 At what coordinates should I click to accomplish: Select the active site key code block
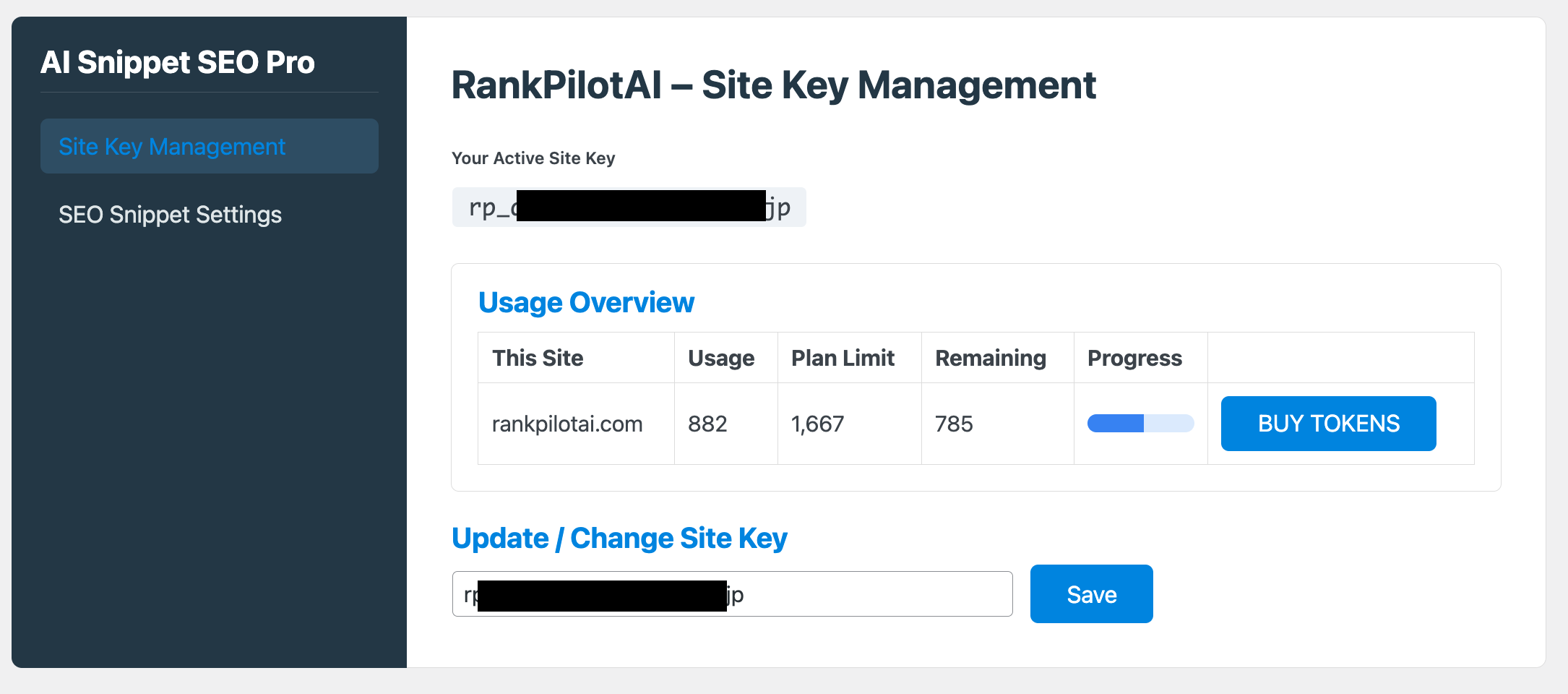coord(628,207)
